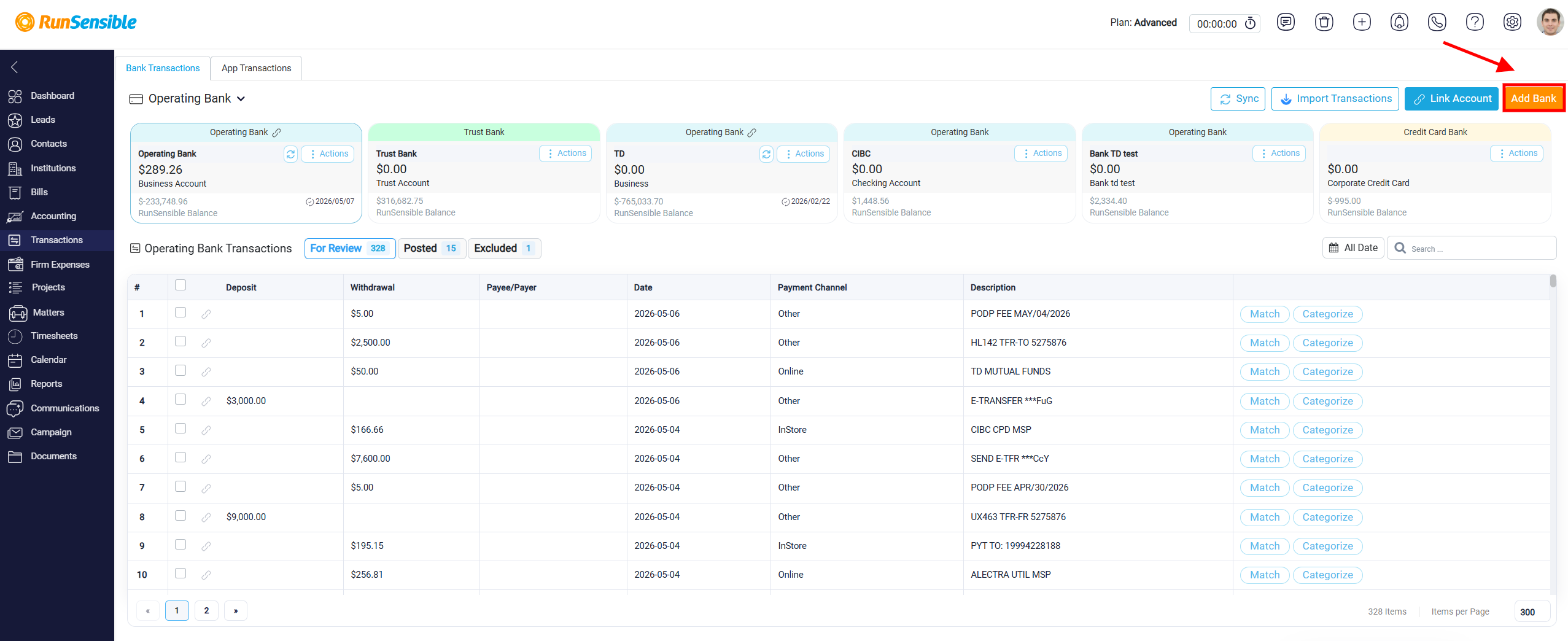
Task: Open Actions menu on Trust Bank card
Action: pos(565,153)
